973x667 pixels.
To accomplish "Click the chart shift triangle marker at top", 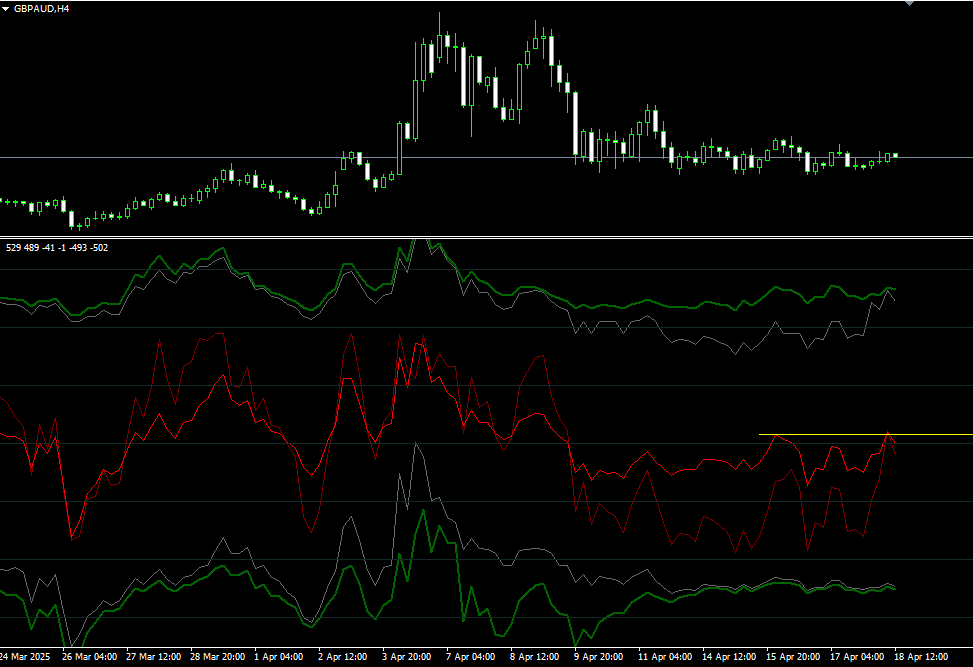I will (909, 2).
